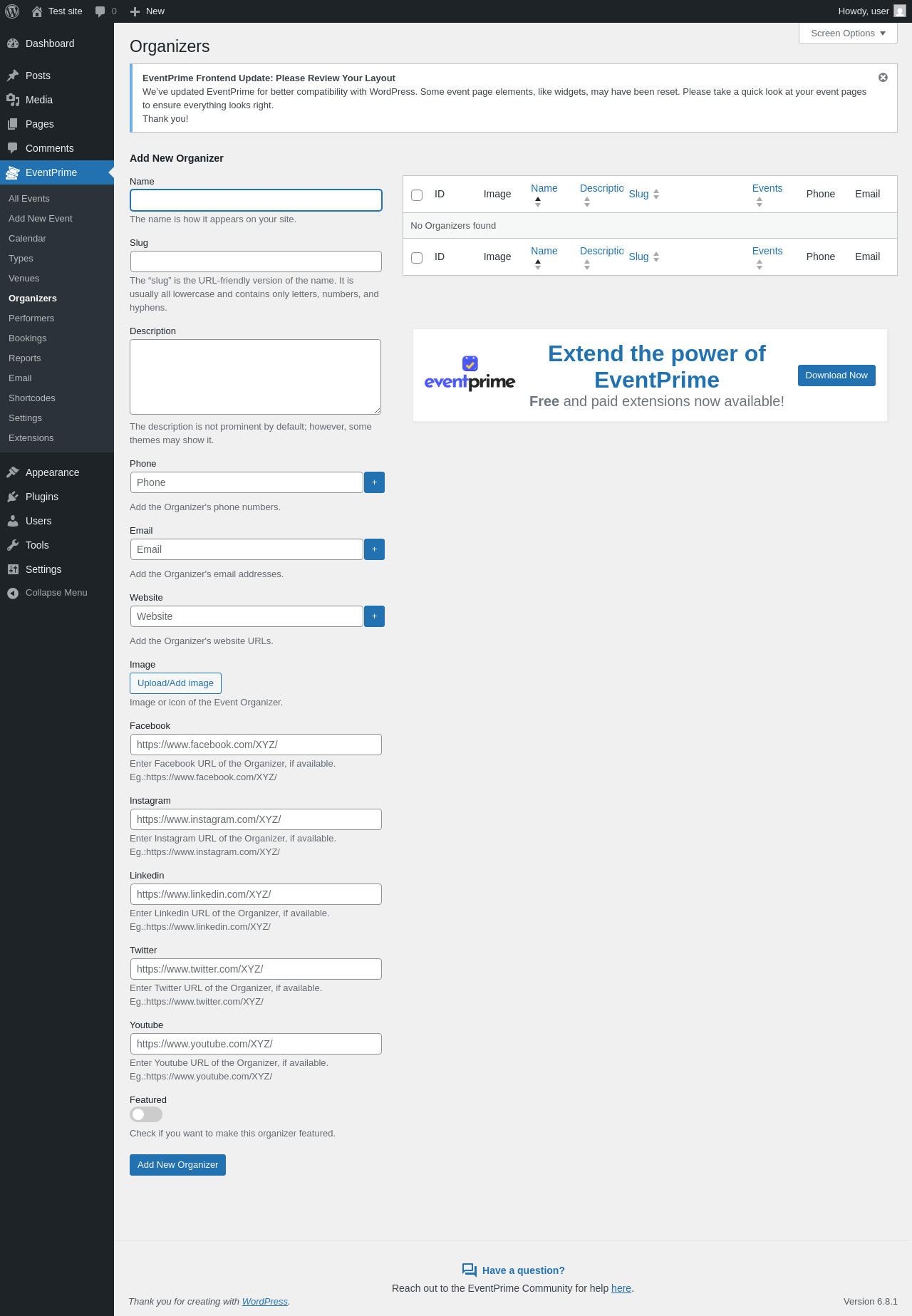
Task: Click the Twitter URL input field
Action: 256,969
